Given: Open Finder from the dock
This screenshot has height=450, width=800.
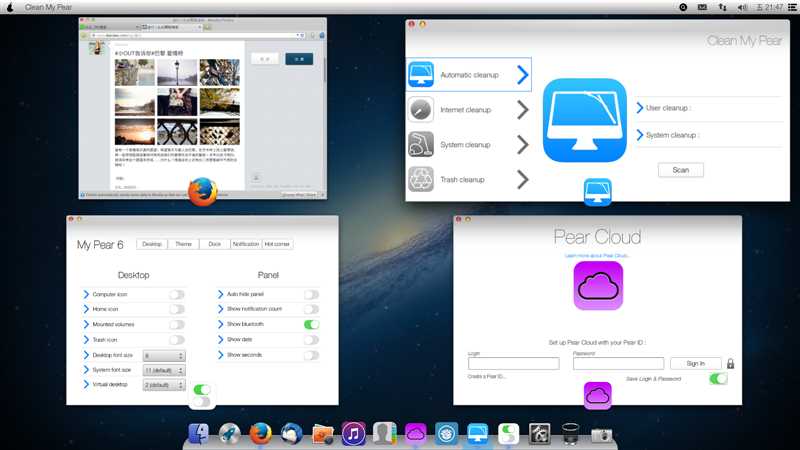Looking at the screenshot, I should point(198,434).
